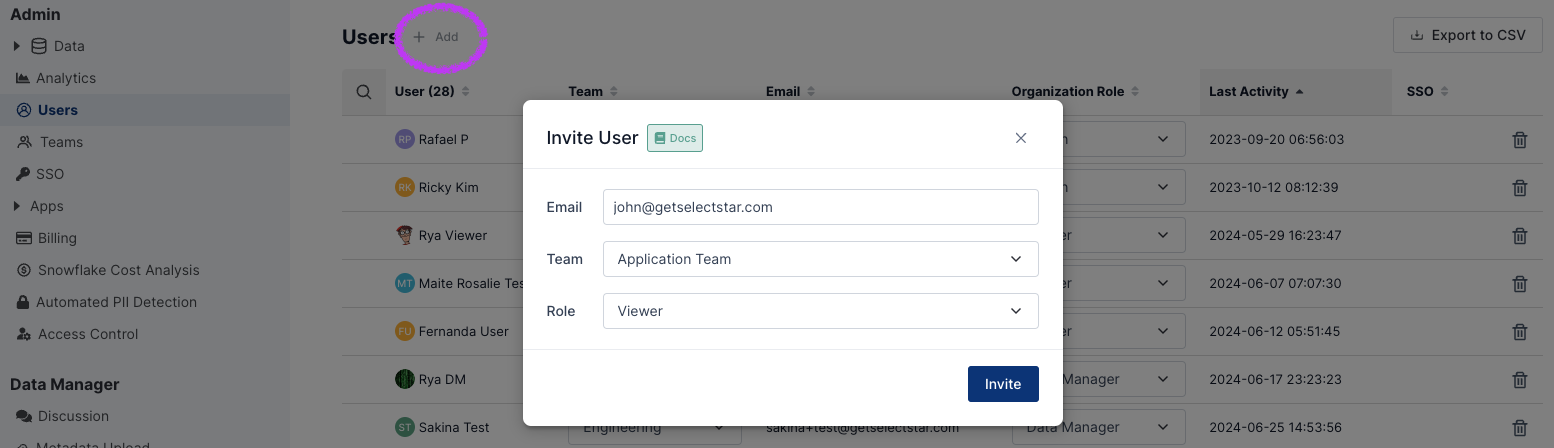Screen dimensions: 1554x448
Task: Click trash icon for Ricky Kim row
Action: (1519, 188)
